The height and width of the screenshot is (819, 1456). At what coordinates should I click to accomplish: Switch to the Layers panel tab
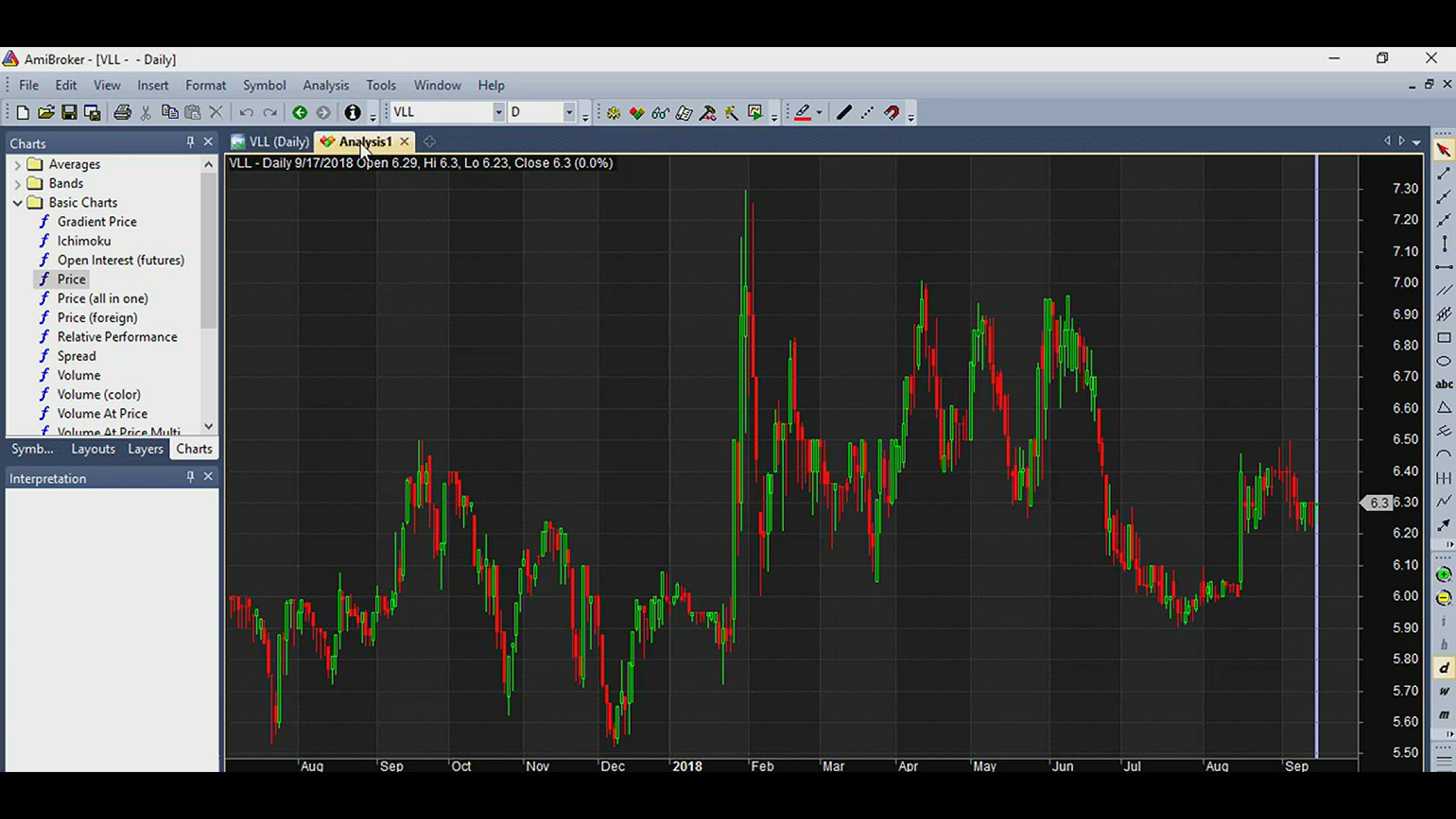tap(146, 449)
